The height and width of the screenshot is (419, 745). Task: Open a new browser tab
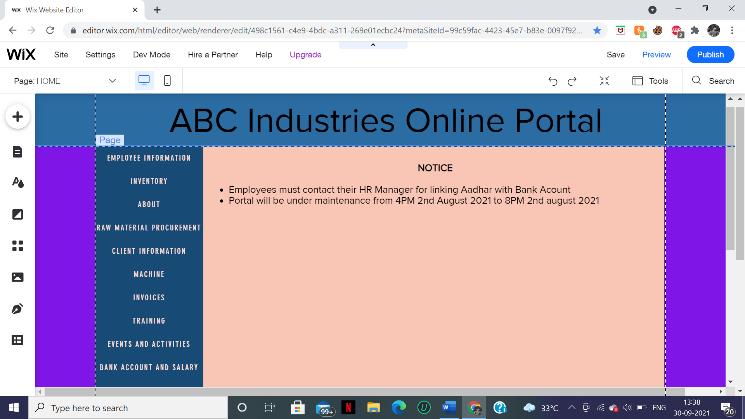click(157, 10)
